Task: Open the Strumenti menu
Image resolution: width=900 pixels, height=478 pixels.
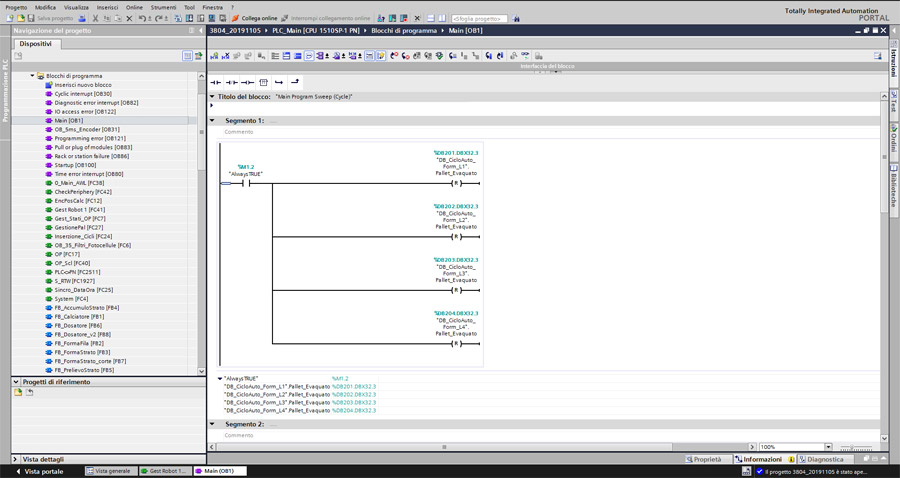Action: pyautogui.click(x=163, y=7)
